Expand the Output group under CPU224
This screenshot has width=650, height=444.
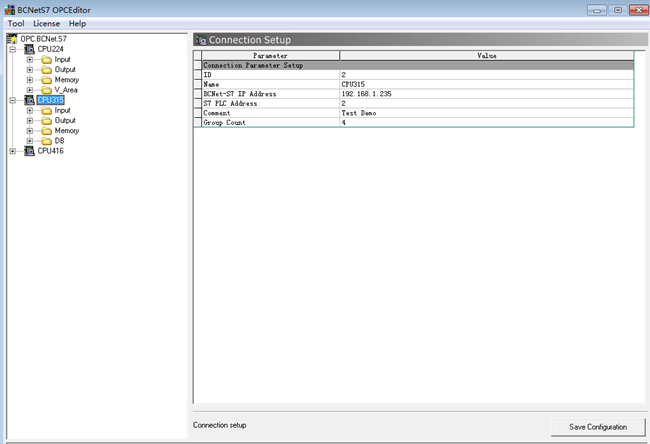click(30, 70)
